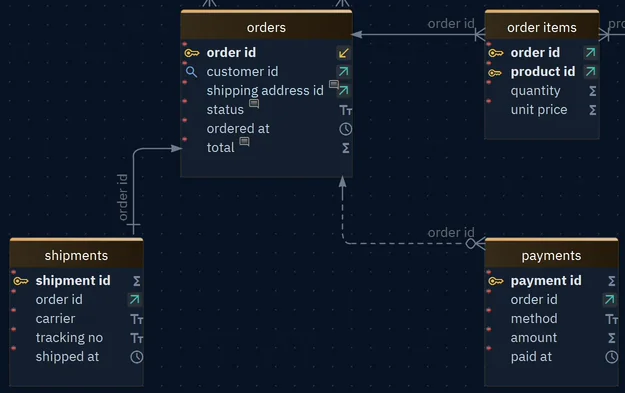Select the payments table header

(x=551, y=255)
